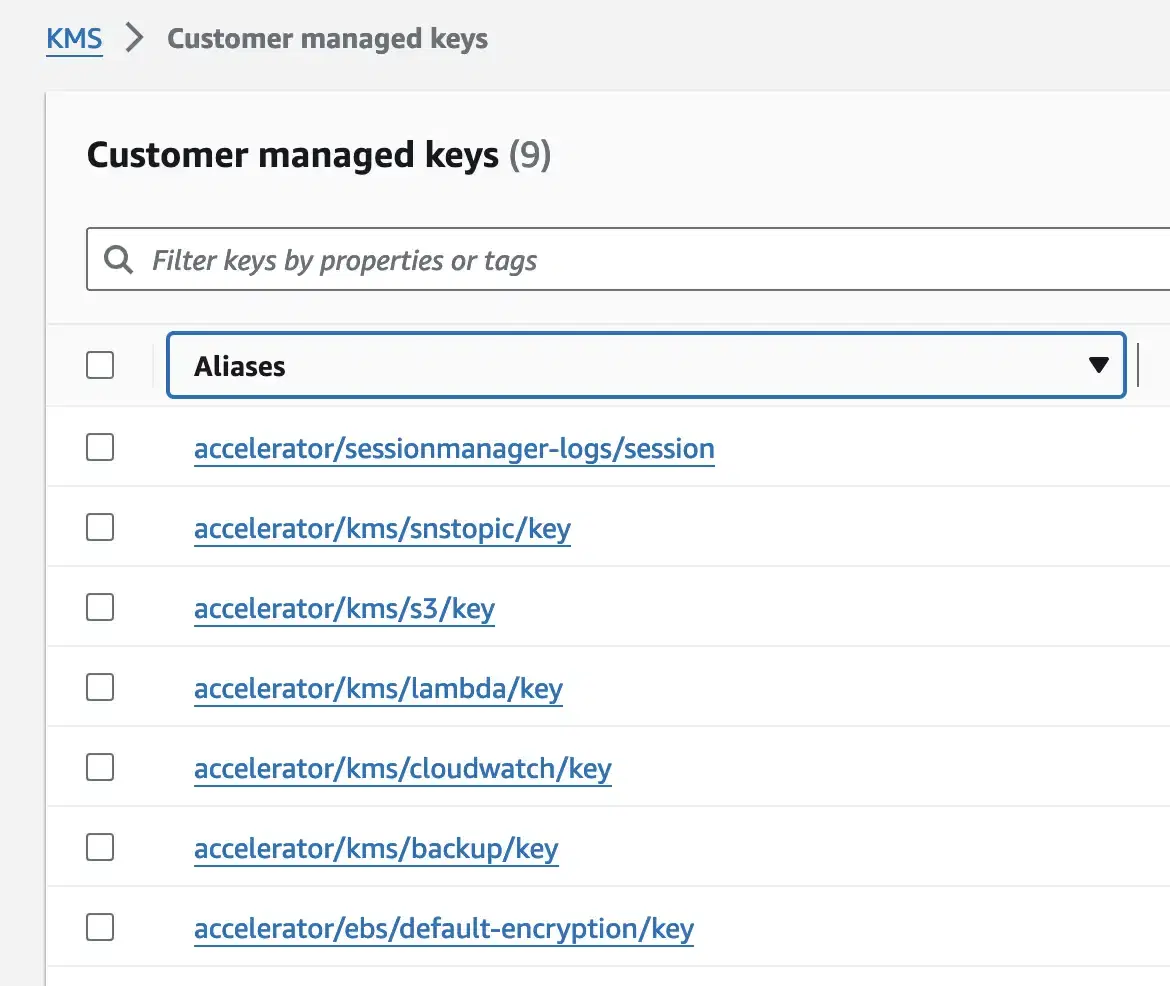Open accelerator/sessionmanager-logs/session key
This screenshot has height=986, width=1170.
(x=454, y=449)
